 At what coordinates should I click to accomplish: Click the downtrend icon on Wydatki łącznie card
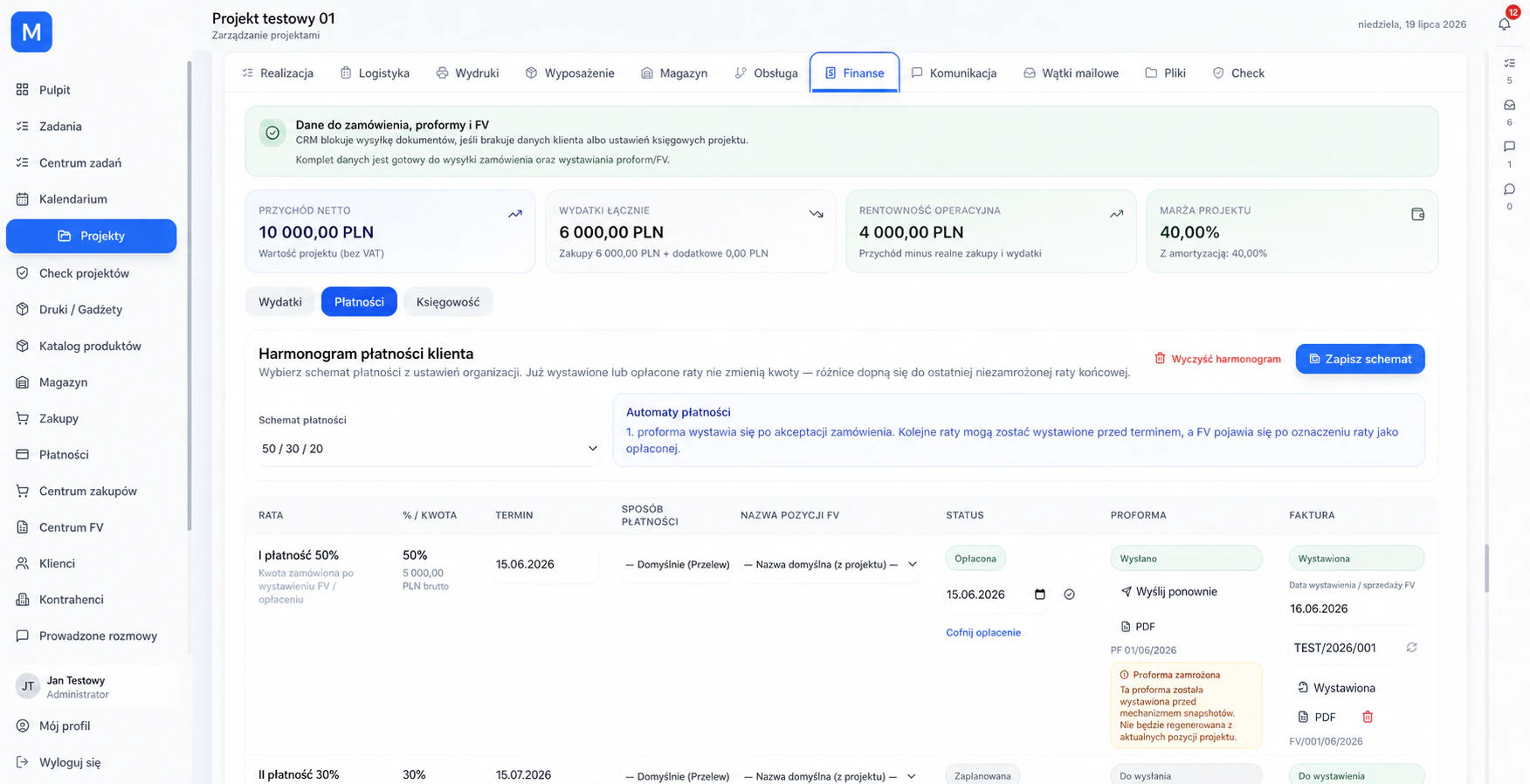816,214
